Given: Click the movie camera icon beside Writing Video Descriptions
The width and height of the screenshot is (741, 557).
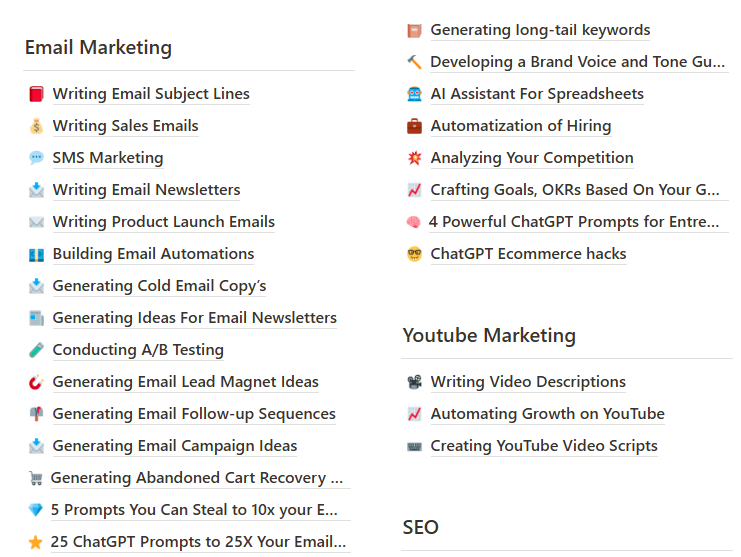Looking at the screenshot, I should click(414, 382).
